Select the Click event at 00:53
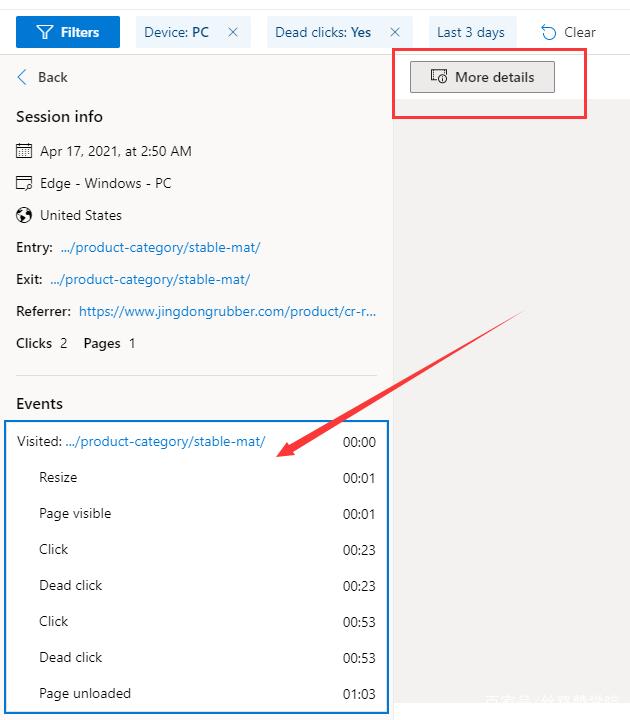 54,621
